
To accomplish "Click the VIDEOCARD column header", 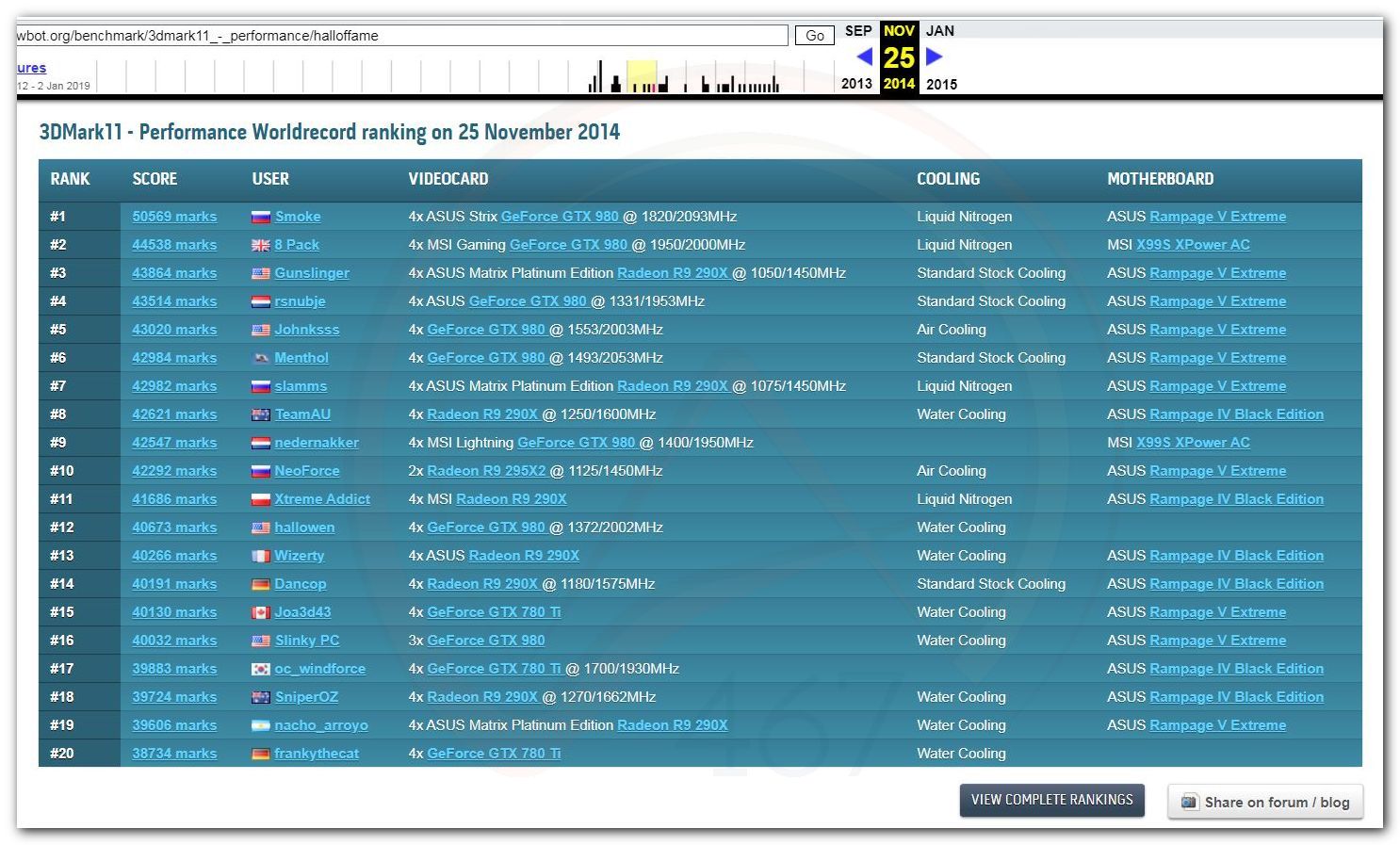I will pyautogui.click(x=448, y=179).
